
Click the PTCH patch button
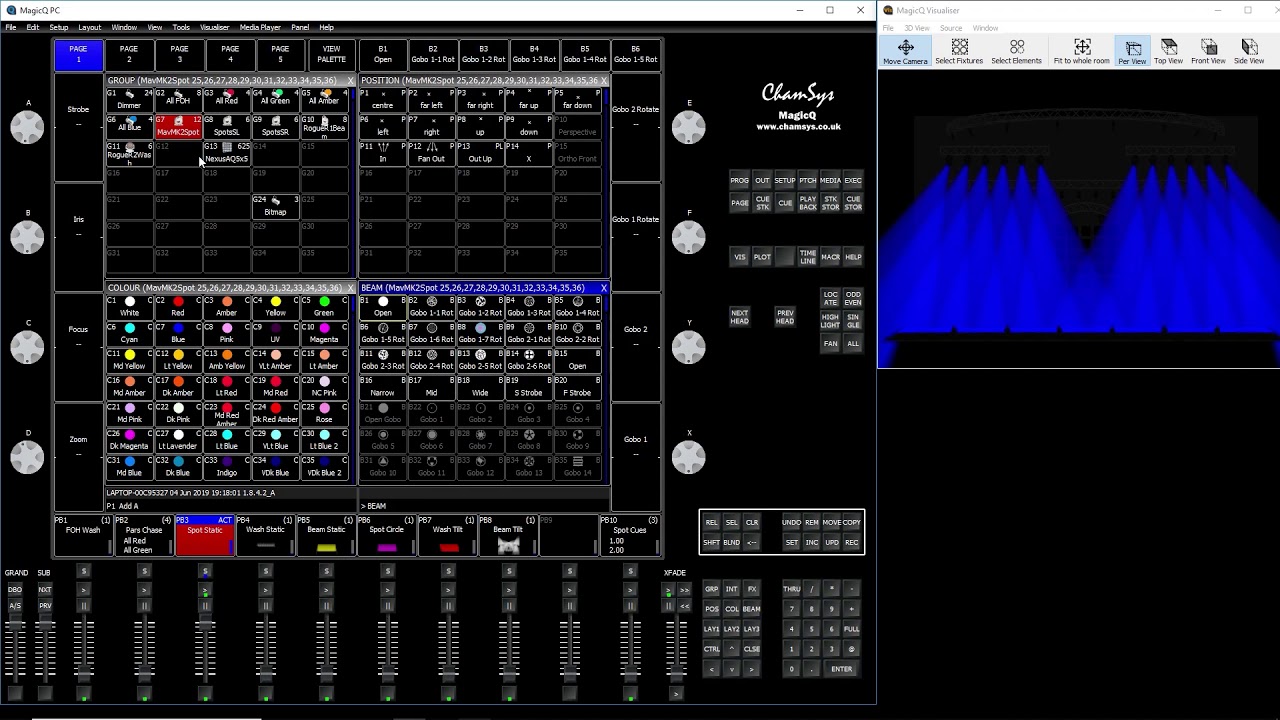(807, 181)
